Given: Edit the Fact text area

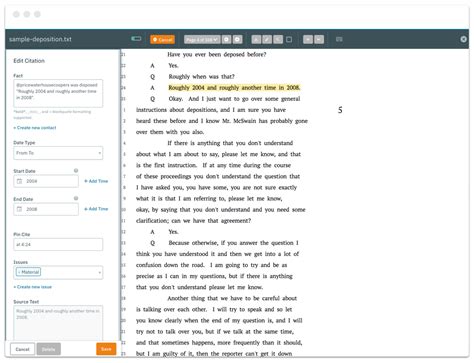Looking at the screenshot, I should 58,93.
